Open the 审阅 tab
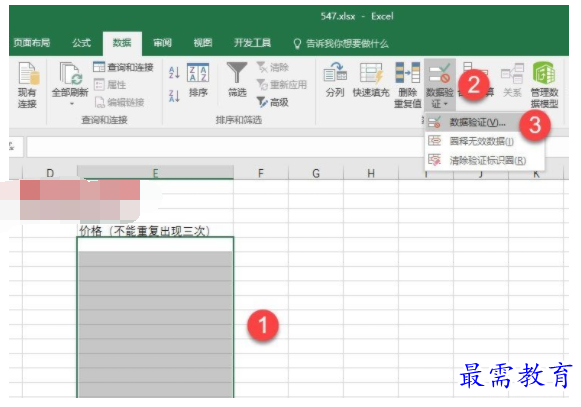581x407 pixels. coord(162,43)
